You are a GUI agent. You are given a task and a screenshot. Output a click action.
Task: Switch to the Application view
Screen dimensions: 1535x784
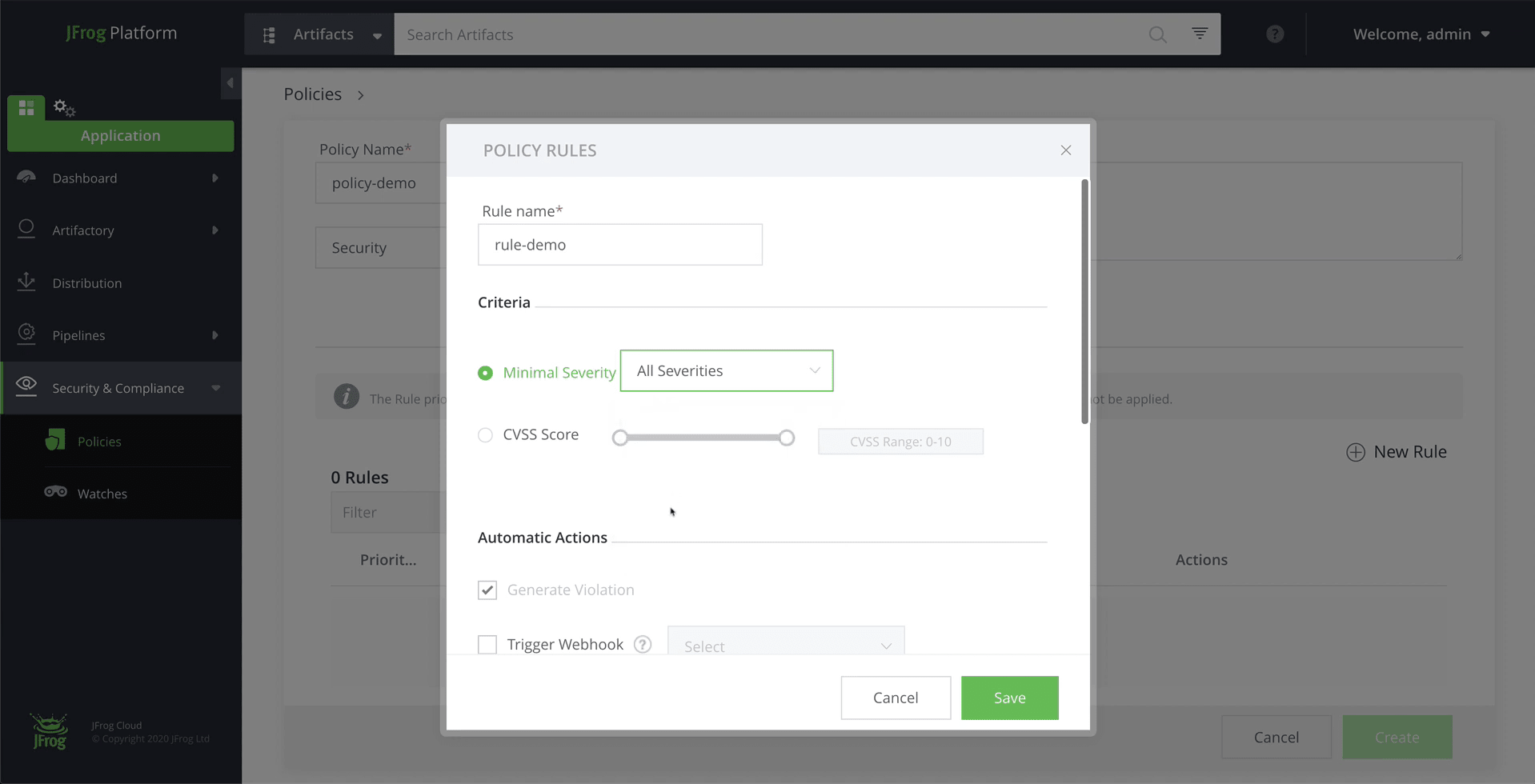(x=120, y=135)
